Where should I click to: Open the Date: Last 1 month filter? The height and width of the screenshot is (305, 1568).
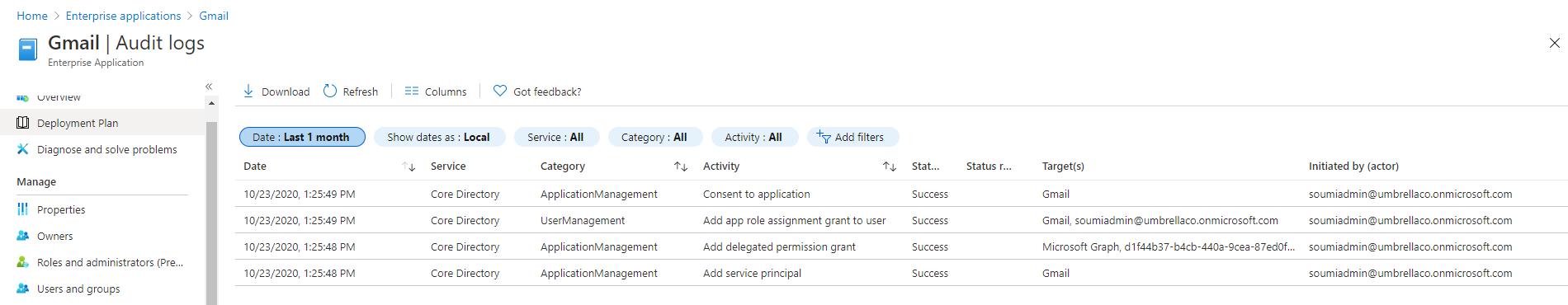[x=302, y=137]
